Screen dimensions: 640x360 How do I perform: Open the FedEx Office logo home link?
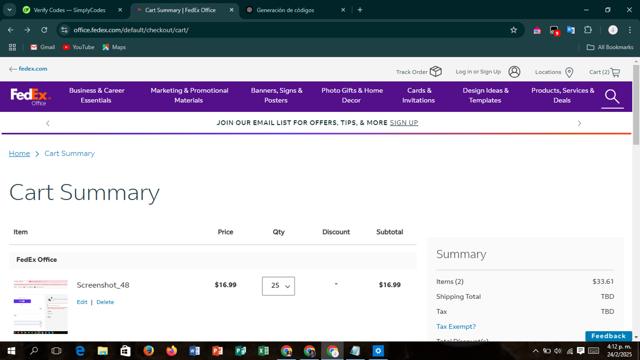click(30, 96)
